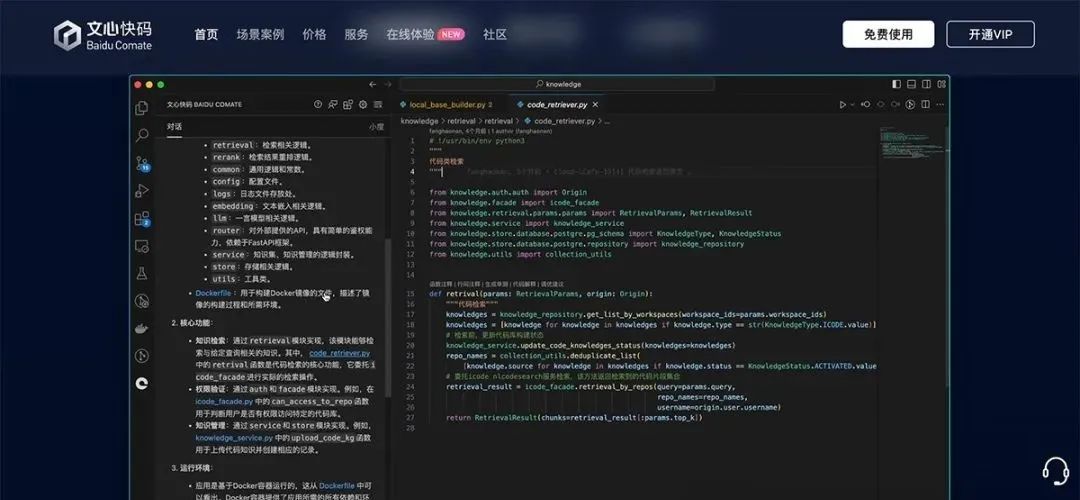Viewport: 1080px width, 500px height.
Task: Expand the breadcrumb ellipsis after code_retriever.py
Action: point(607,121)
